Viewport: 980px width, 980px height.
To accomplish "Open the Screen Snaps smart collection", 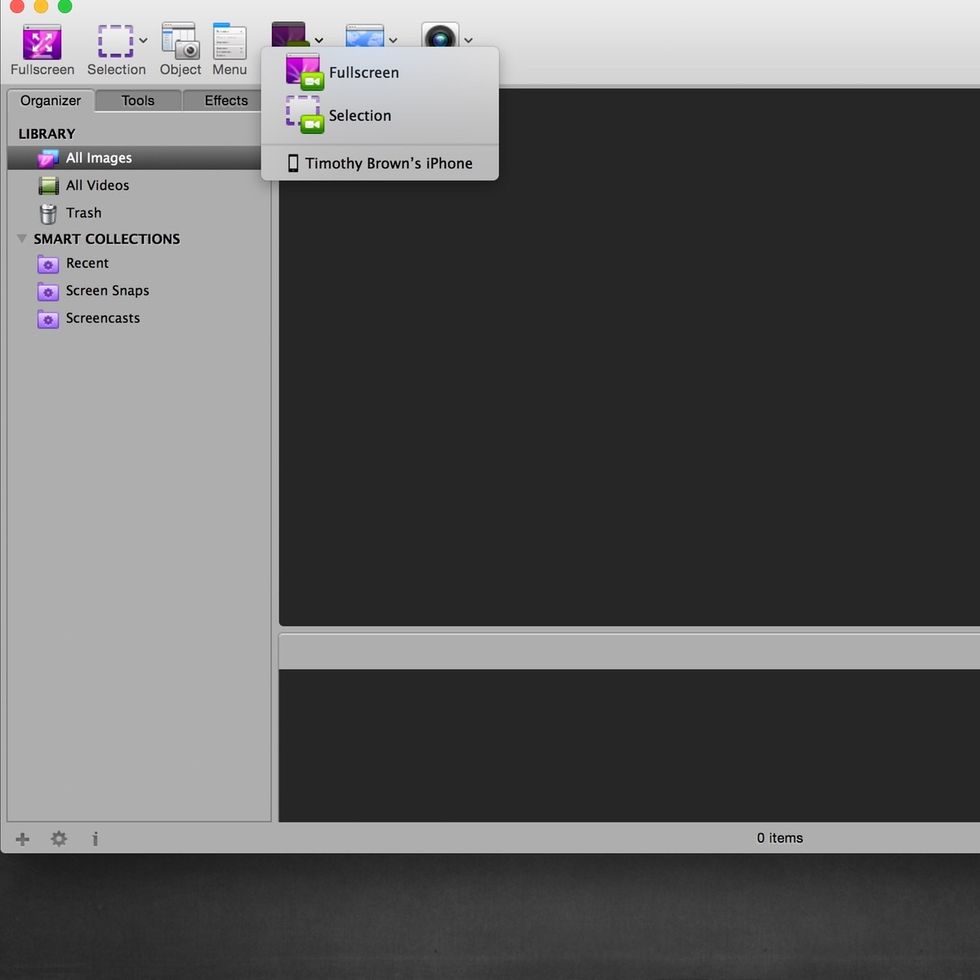I will (x=107, y=291).
